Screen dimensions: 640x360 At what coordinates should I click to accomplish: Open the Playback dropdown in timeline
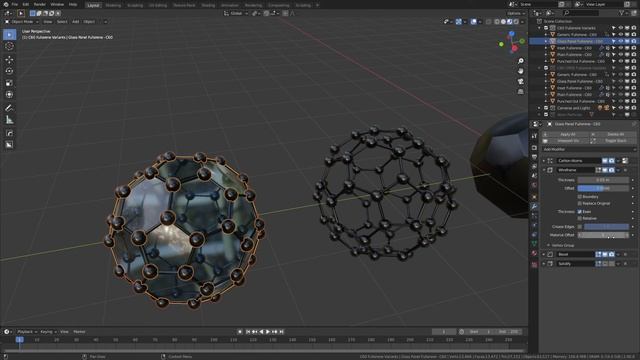pos(27,332)
